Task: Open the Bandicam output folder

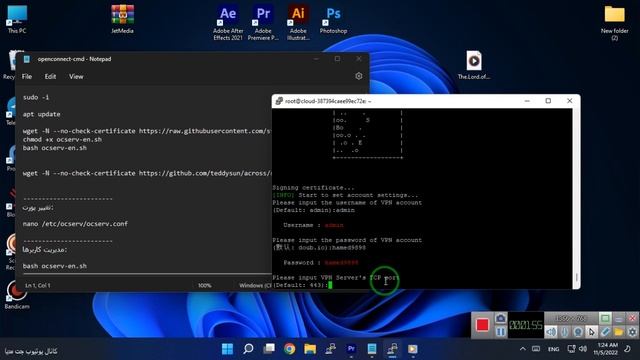Action: (x=618, y=332)
